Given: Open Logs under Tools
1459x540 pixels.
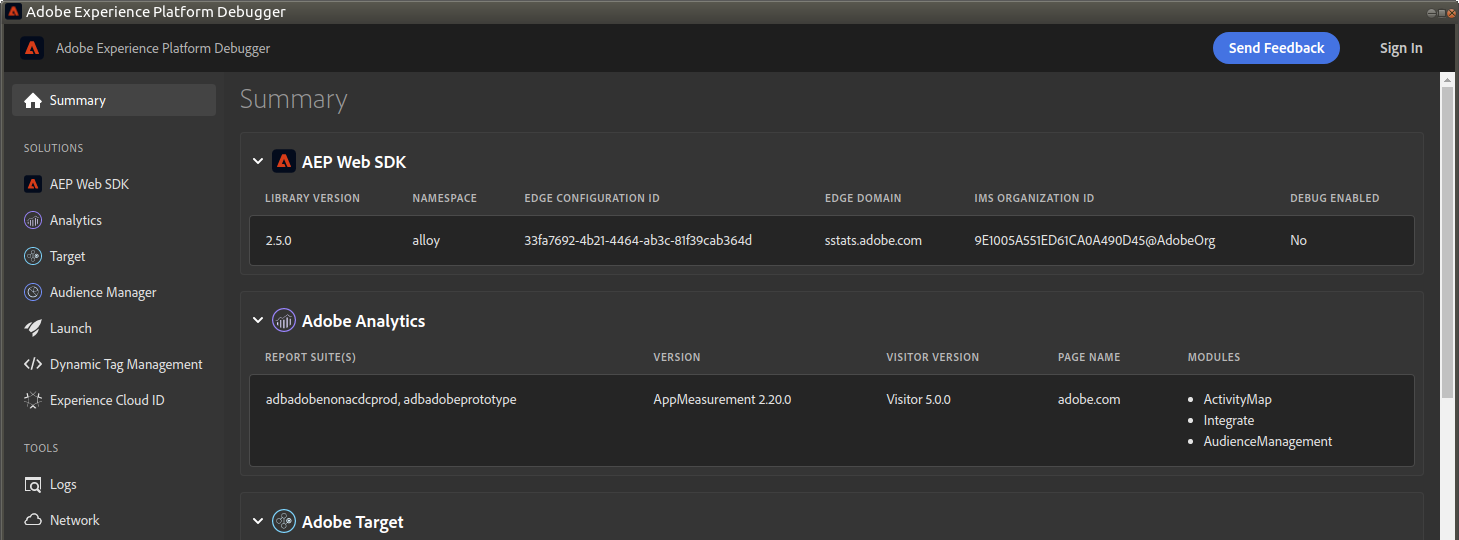Looking at the screenshot, I should pyautogui.click(x=114, y=484).
